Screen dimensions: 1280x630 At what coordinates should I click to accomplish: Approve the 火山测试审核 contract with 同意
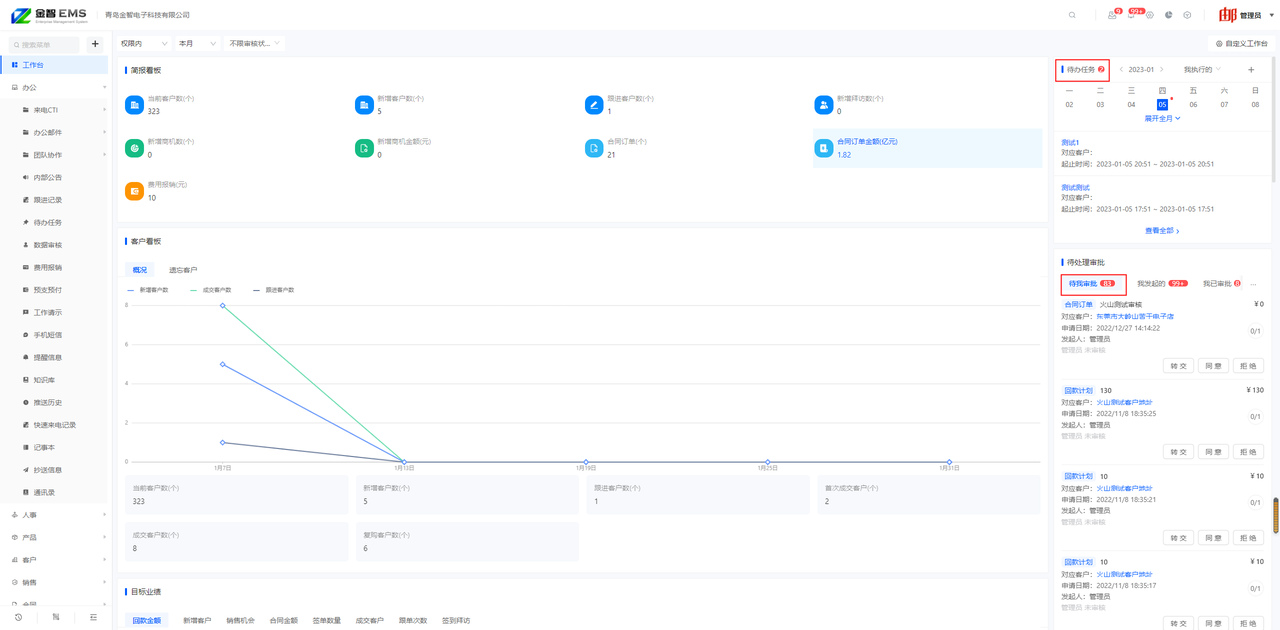pos(1214,366)
